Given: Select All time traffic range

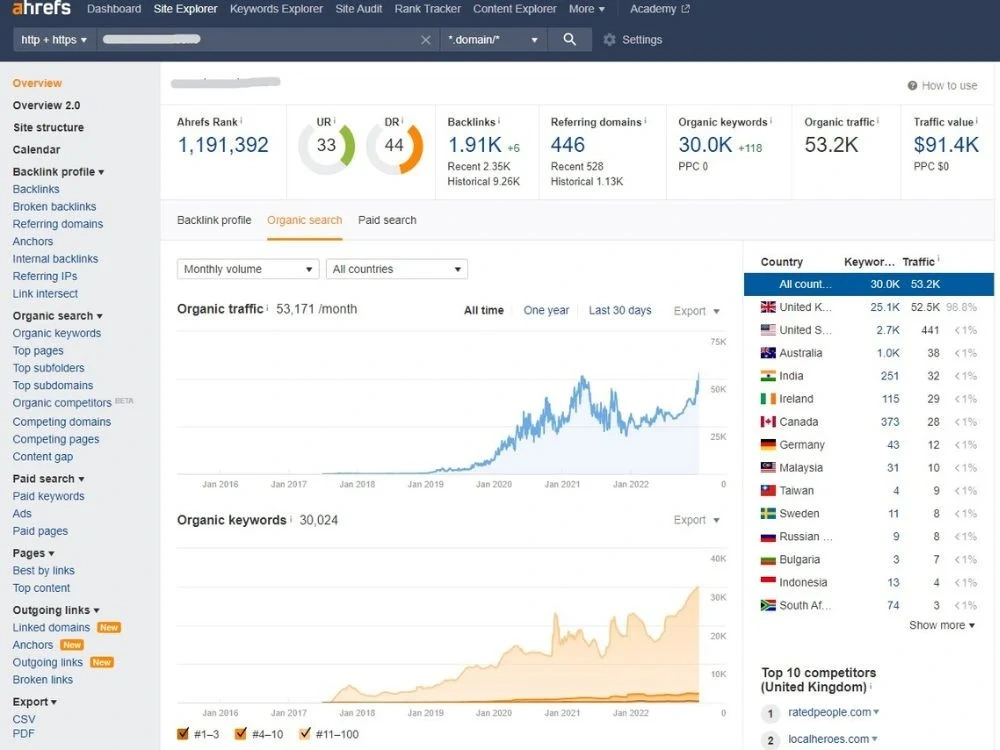Looking at the screenshot, I should (483, 311).
